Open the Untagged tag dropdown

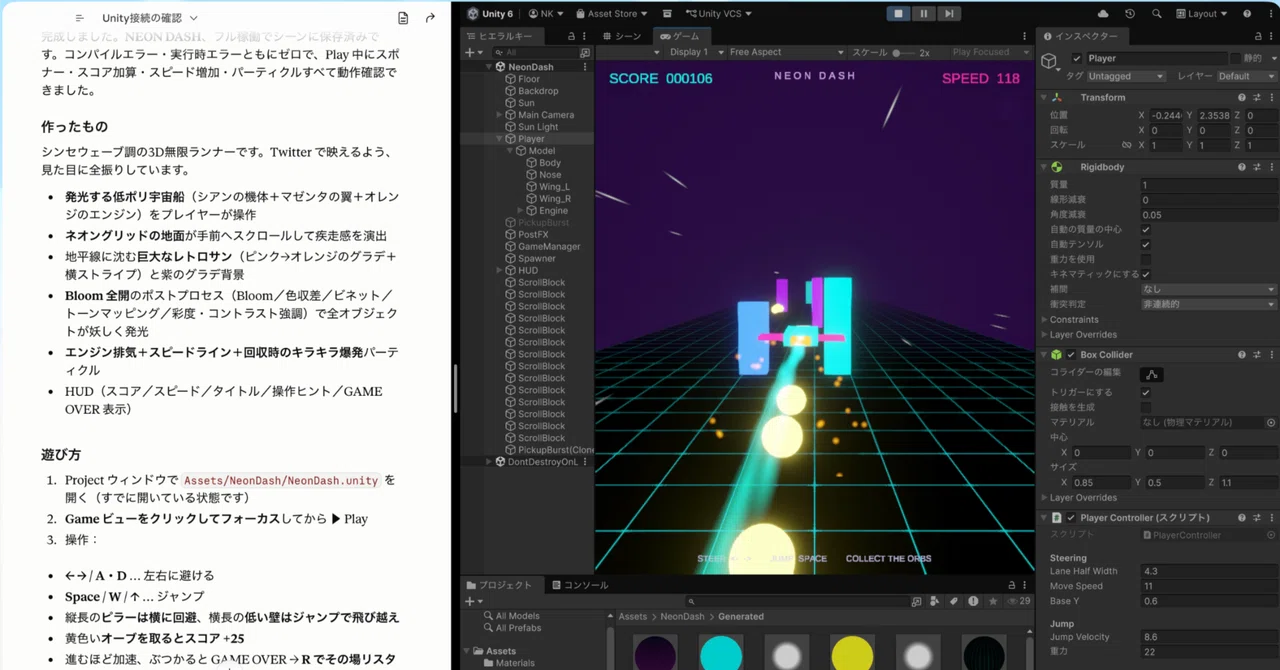tap(1126, 76)
